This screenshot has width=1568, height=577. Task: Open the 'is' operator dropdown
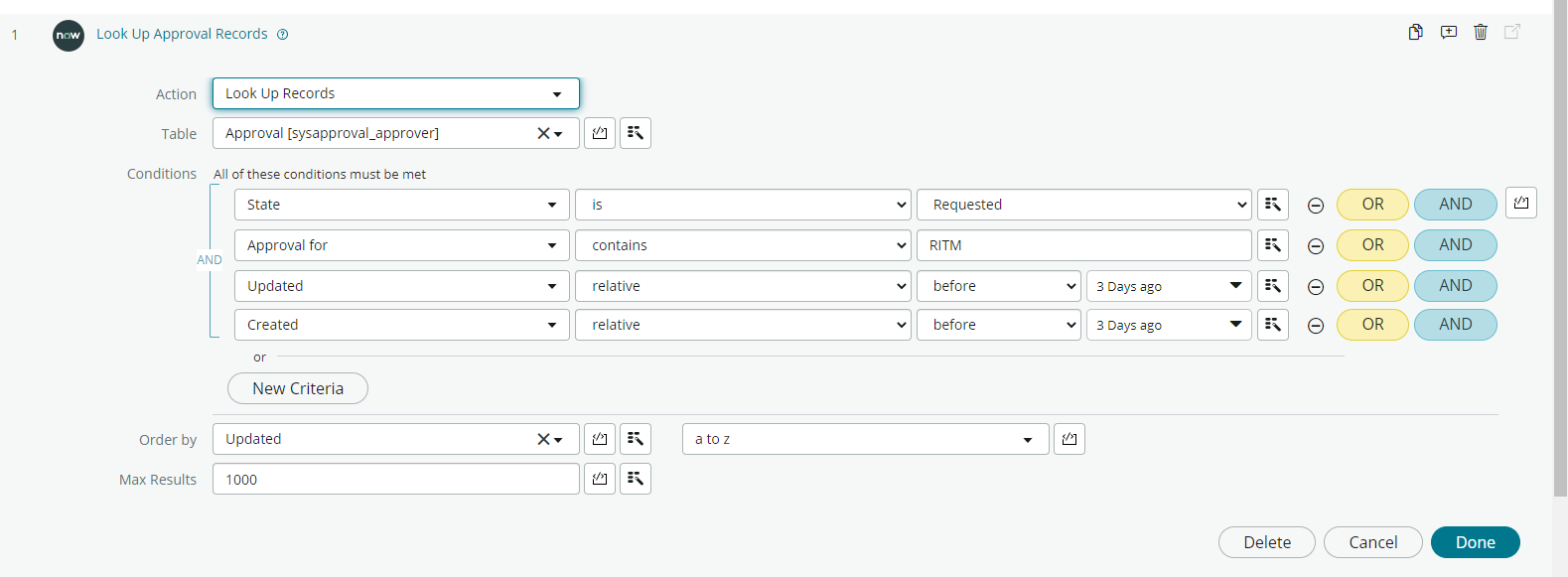click(x=743, y=205)
